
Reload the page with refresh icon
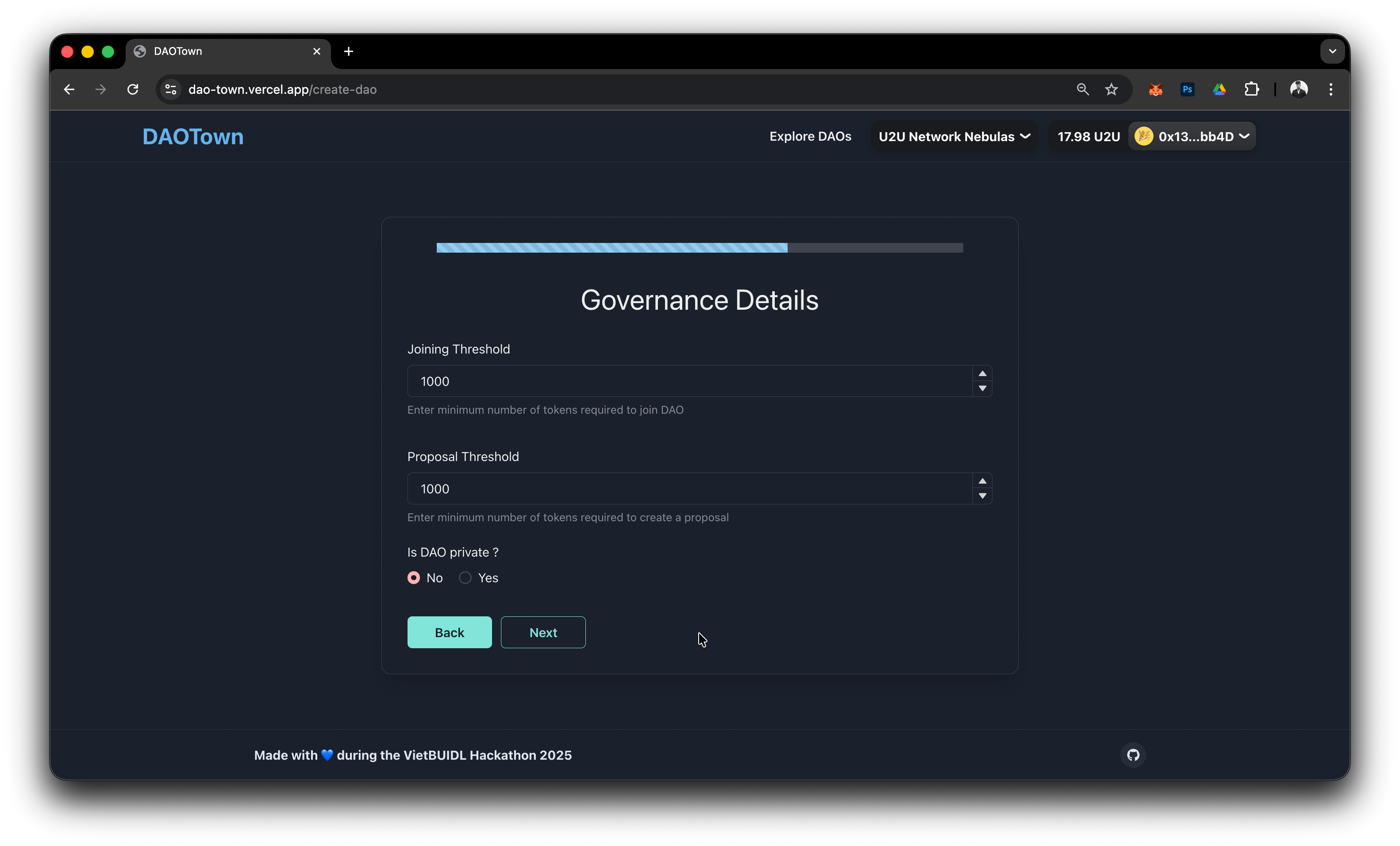tap(133, 89)
